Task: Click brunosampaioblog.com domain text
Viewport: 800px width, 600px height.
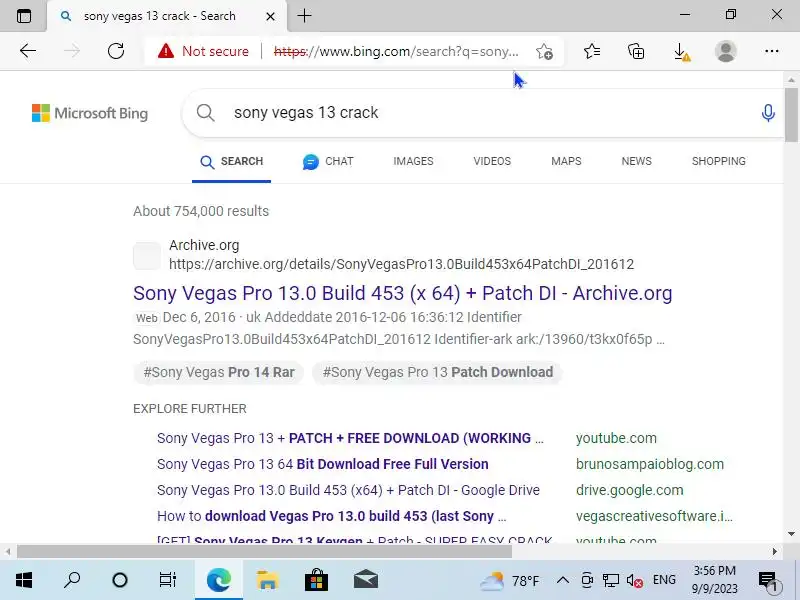Action: pyautogui.click(x=649, y=464)
